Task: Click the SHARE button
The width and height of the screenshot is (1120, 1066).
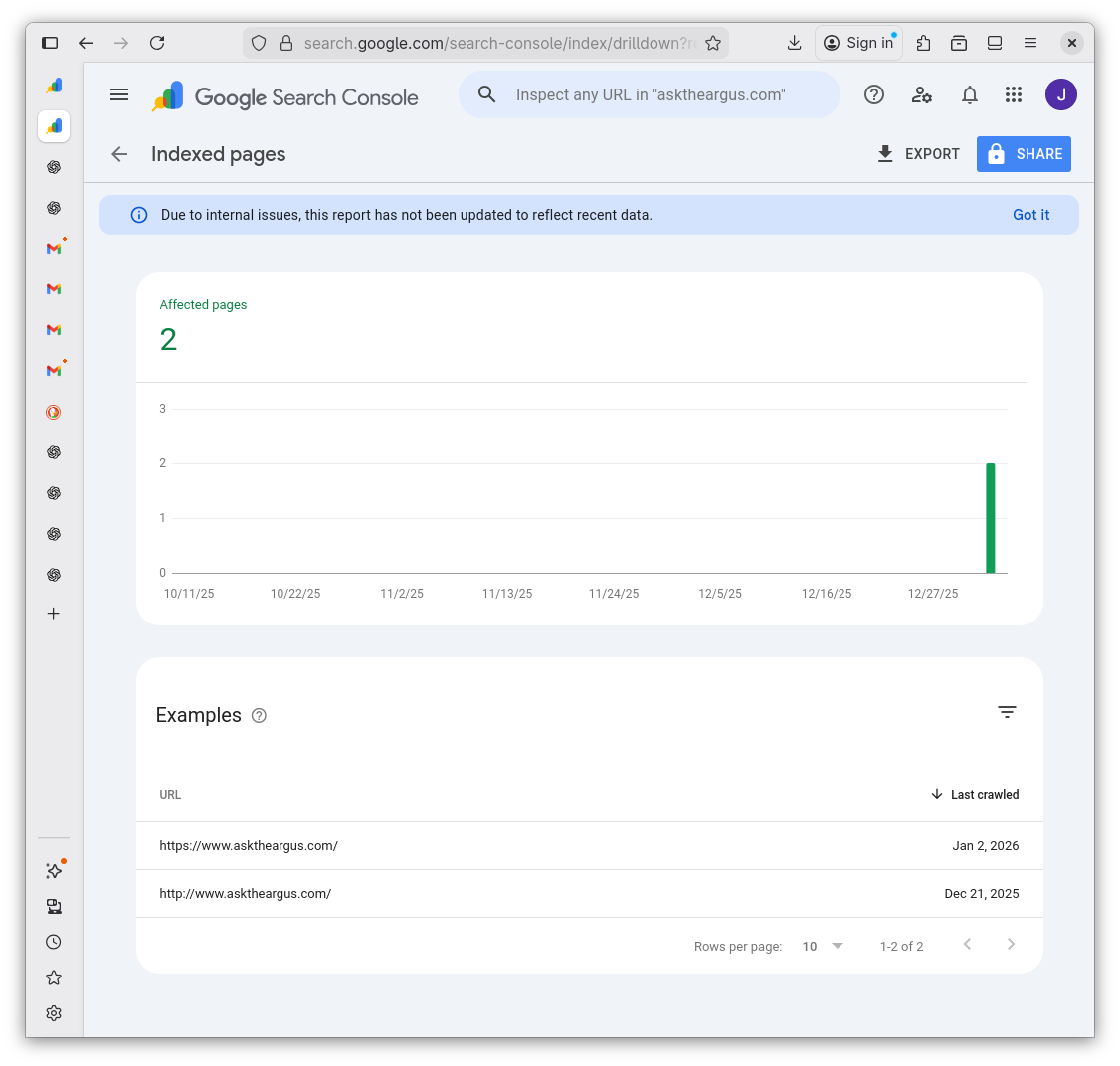Action: coord(1024,154)
